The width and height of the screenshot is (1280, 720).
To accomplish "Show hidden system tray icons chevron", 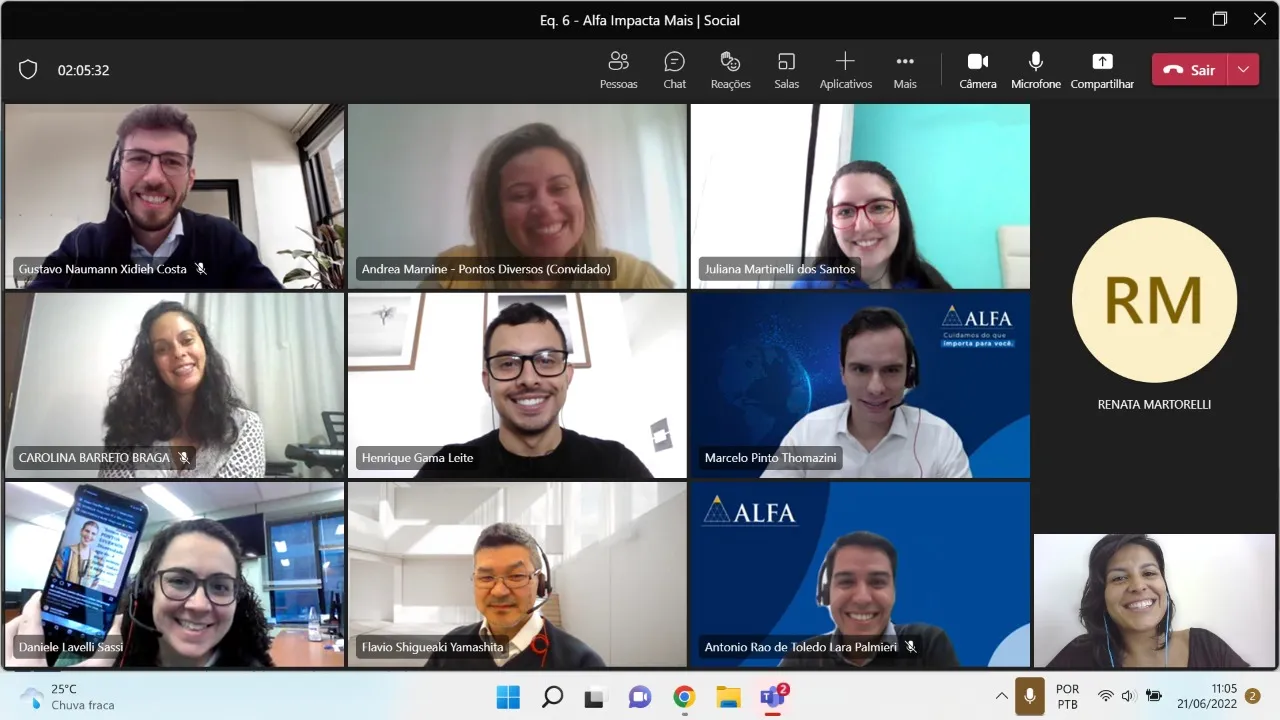I will click(x=1001, y=696).
